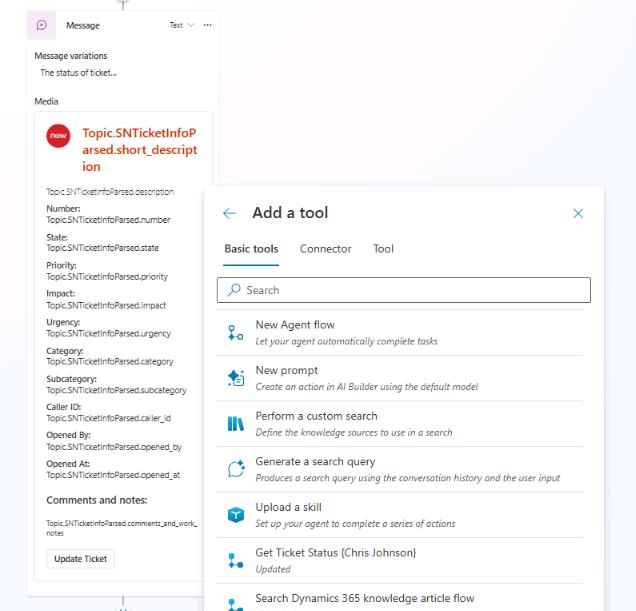Open the Text type dropdown on Message node
Viewport: 636px width, 611px height.
(182, 25)
